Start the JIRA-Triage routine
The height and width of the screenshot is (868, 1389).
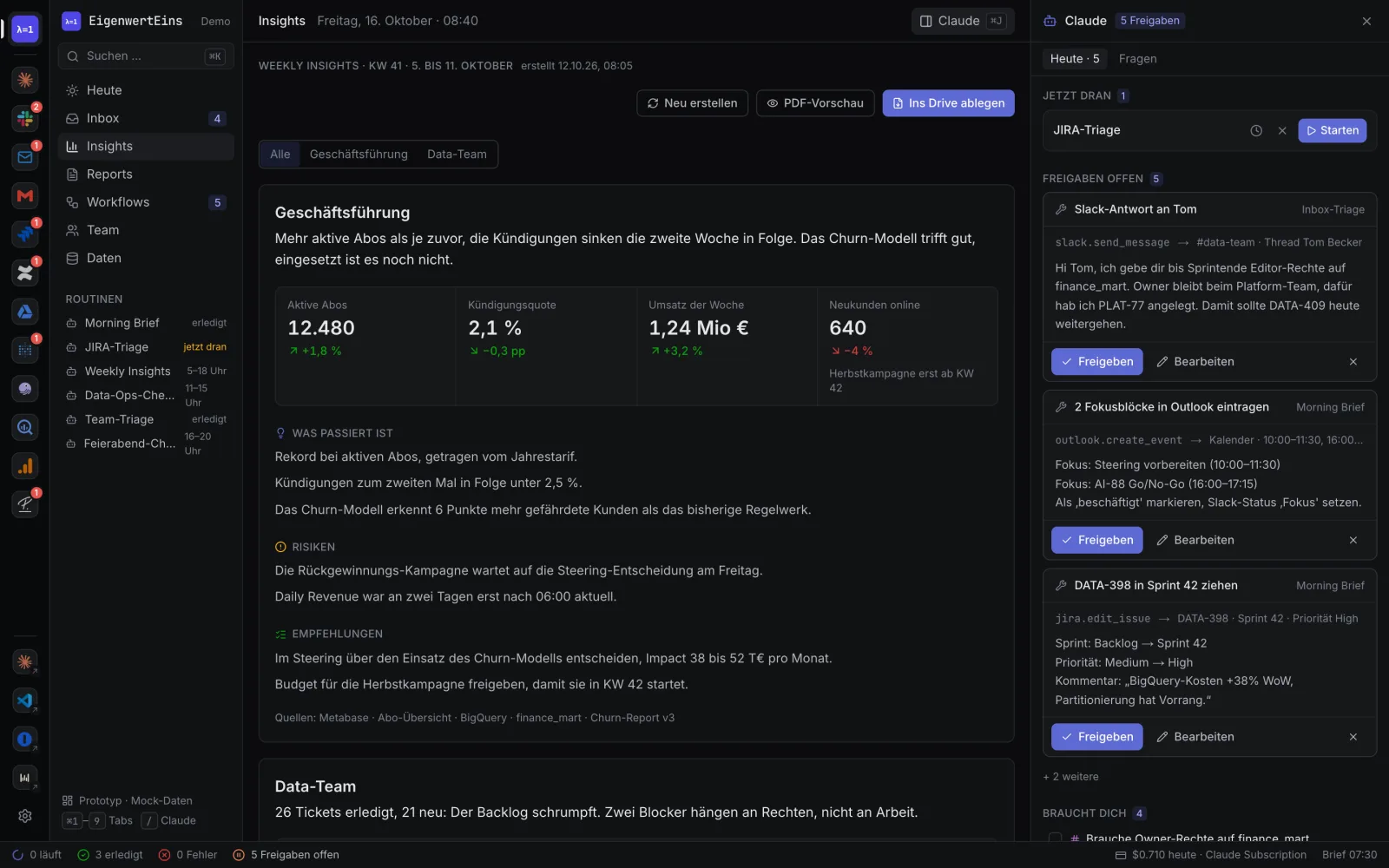[1333, 130]
